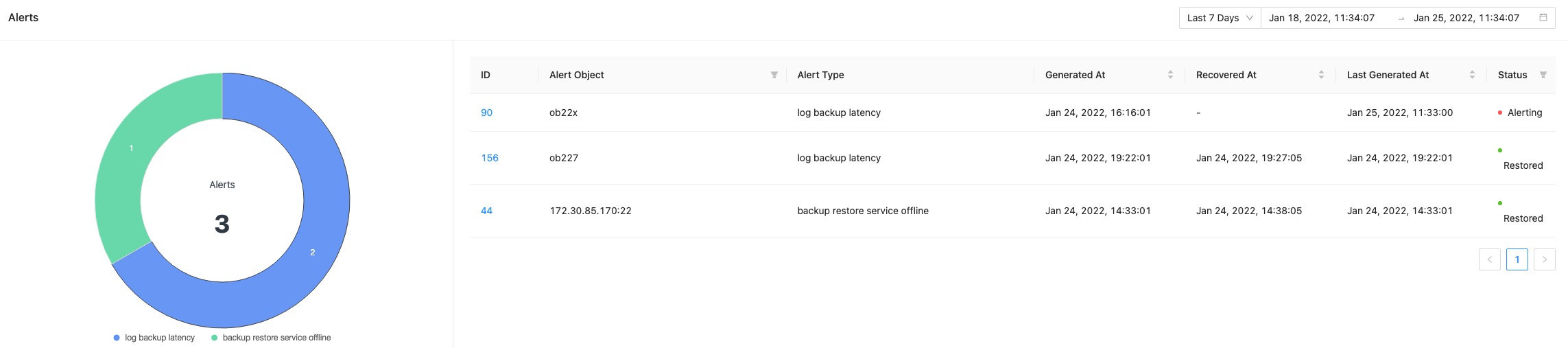Open alert ID 156 link

coord(490,158)
